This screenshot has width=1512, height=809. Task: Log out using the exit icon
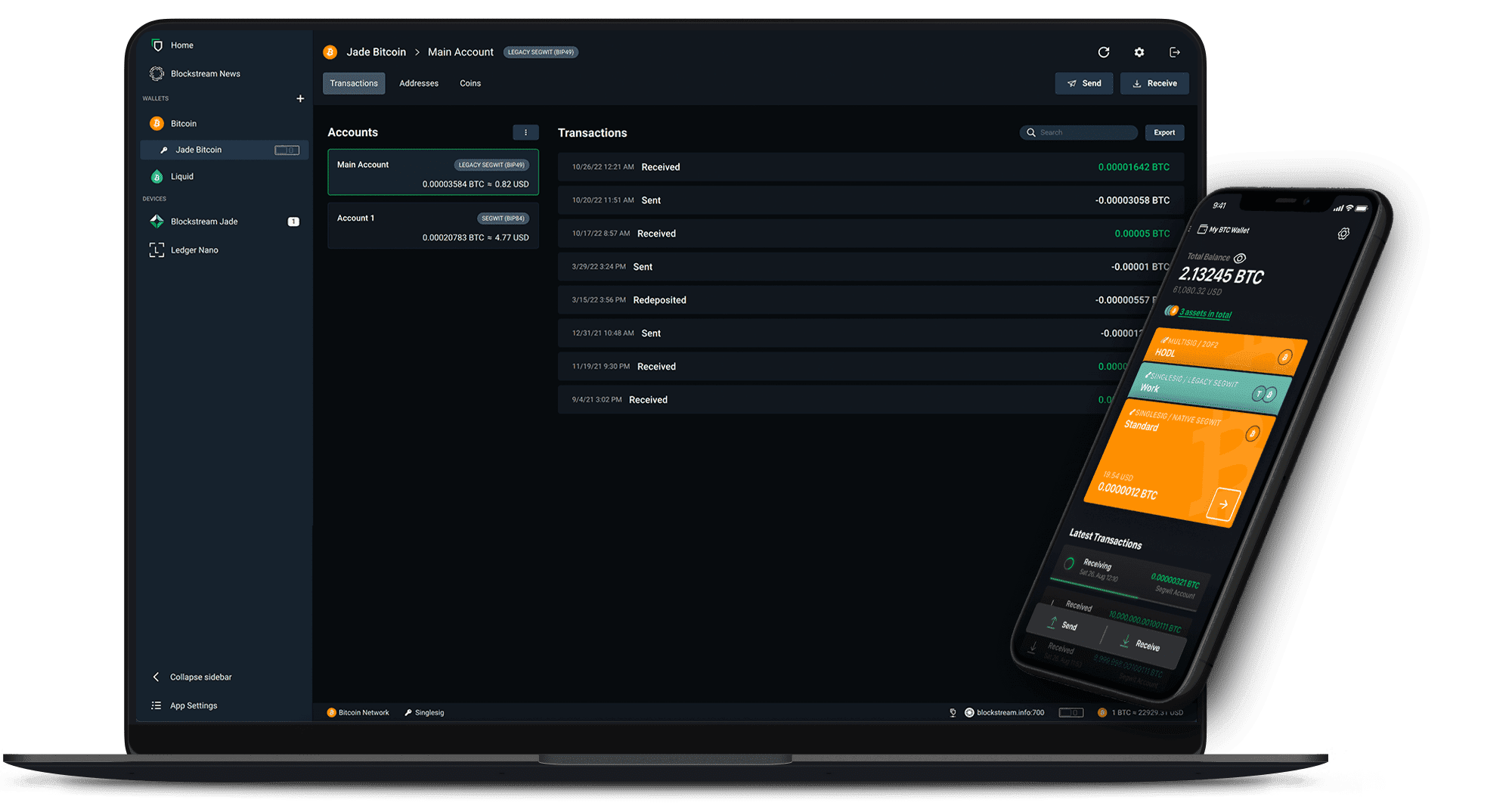click(x=1175, y=52)
